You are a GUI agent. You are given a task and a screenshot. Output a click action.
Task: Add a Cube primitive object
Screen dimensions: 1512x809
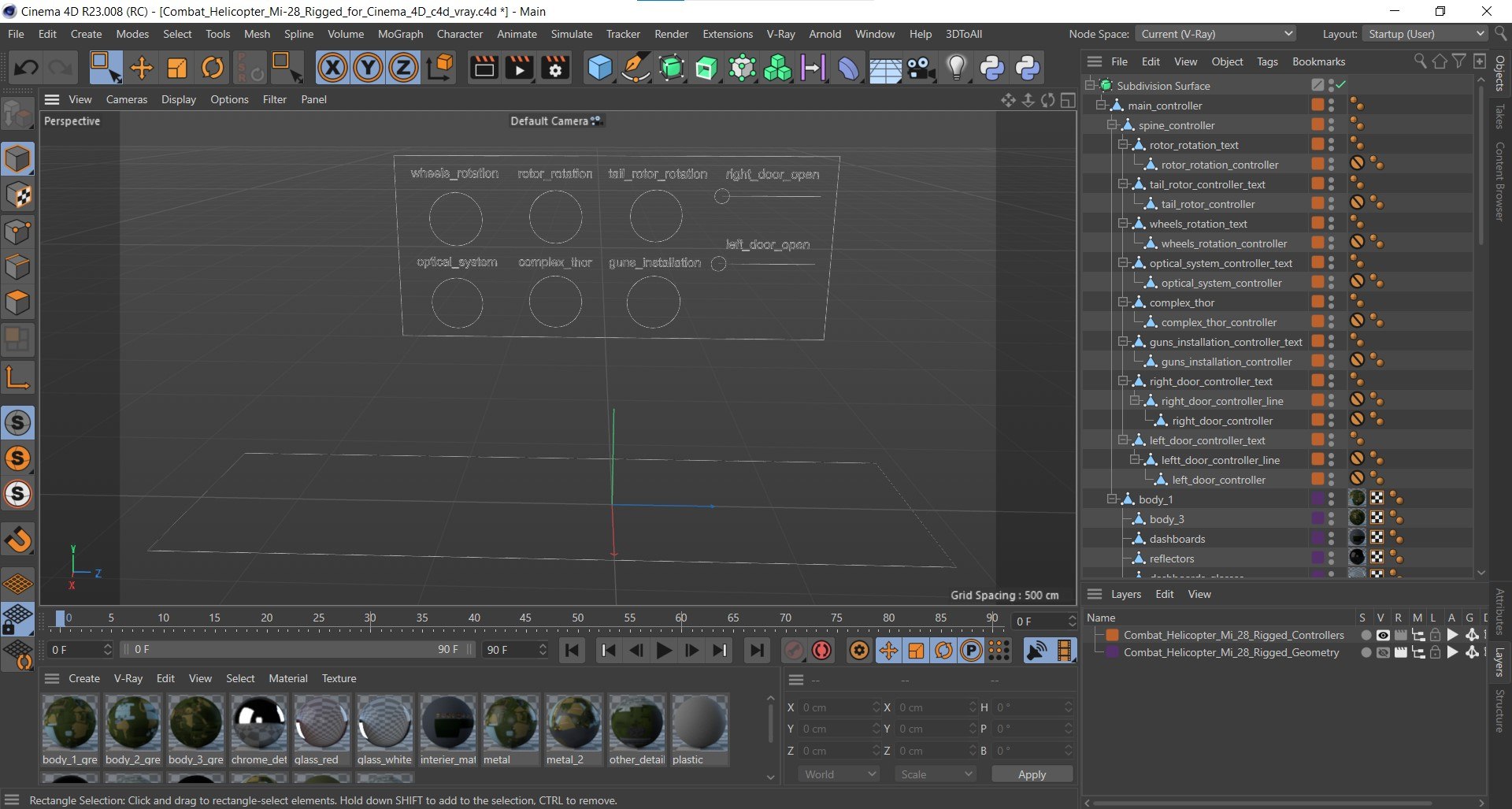[x=600, y=68]
